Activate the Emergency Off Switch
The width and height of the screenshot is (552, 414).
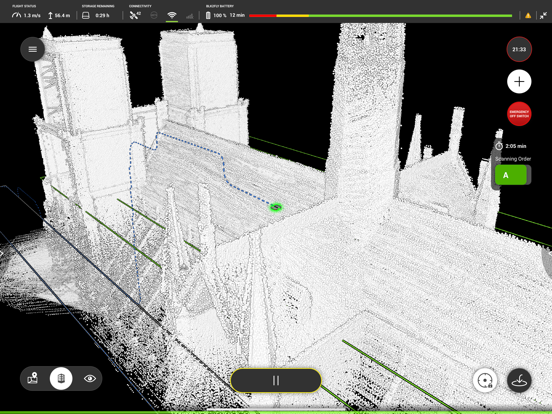tap(519, 114)
